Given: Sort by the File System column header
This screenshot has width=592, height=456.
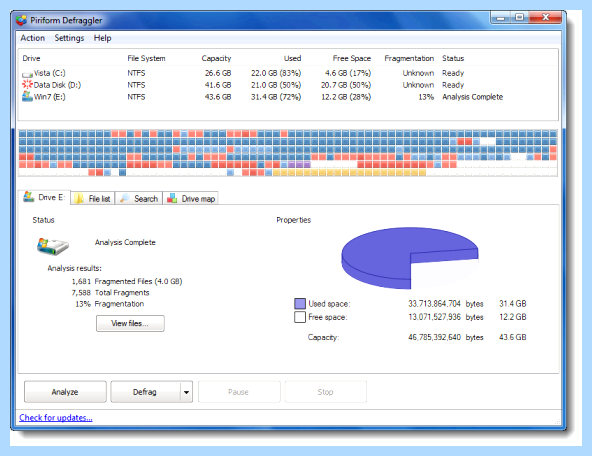Looking at the screenshot, I should click(146, 59).
